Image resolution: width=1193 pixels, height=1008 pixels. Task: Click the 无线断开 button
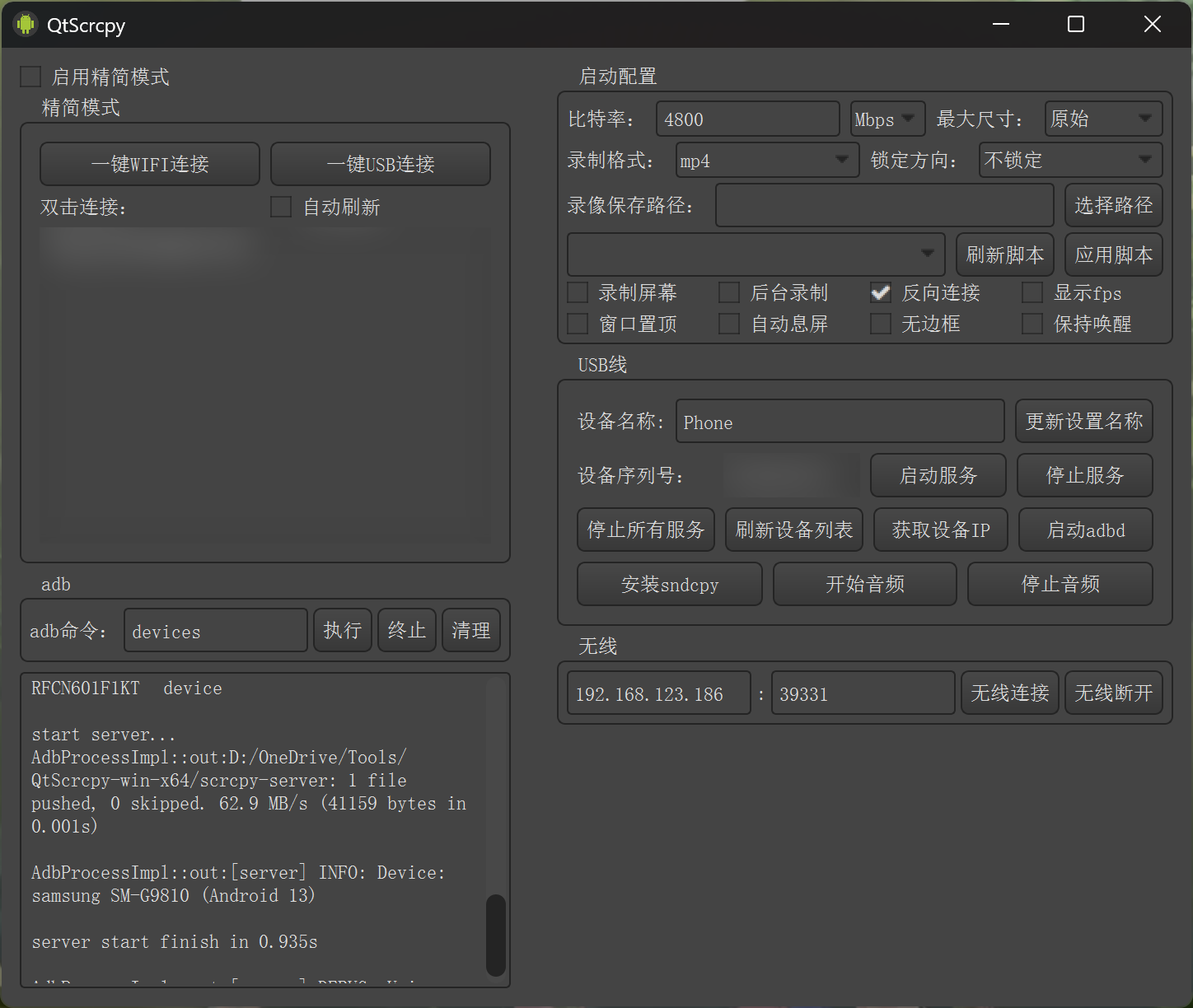point(1114,693)
